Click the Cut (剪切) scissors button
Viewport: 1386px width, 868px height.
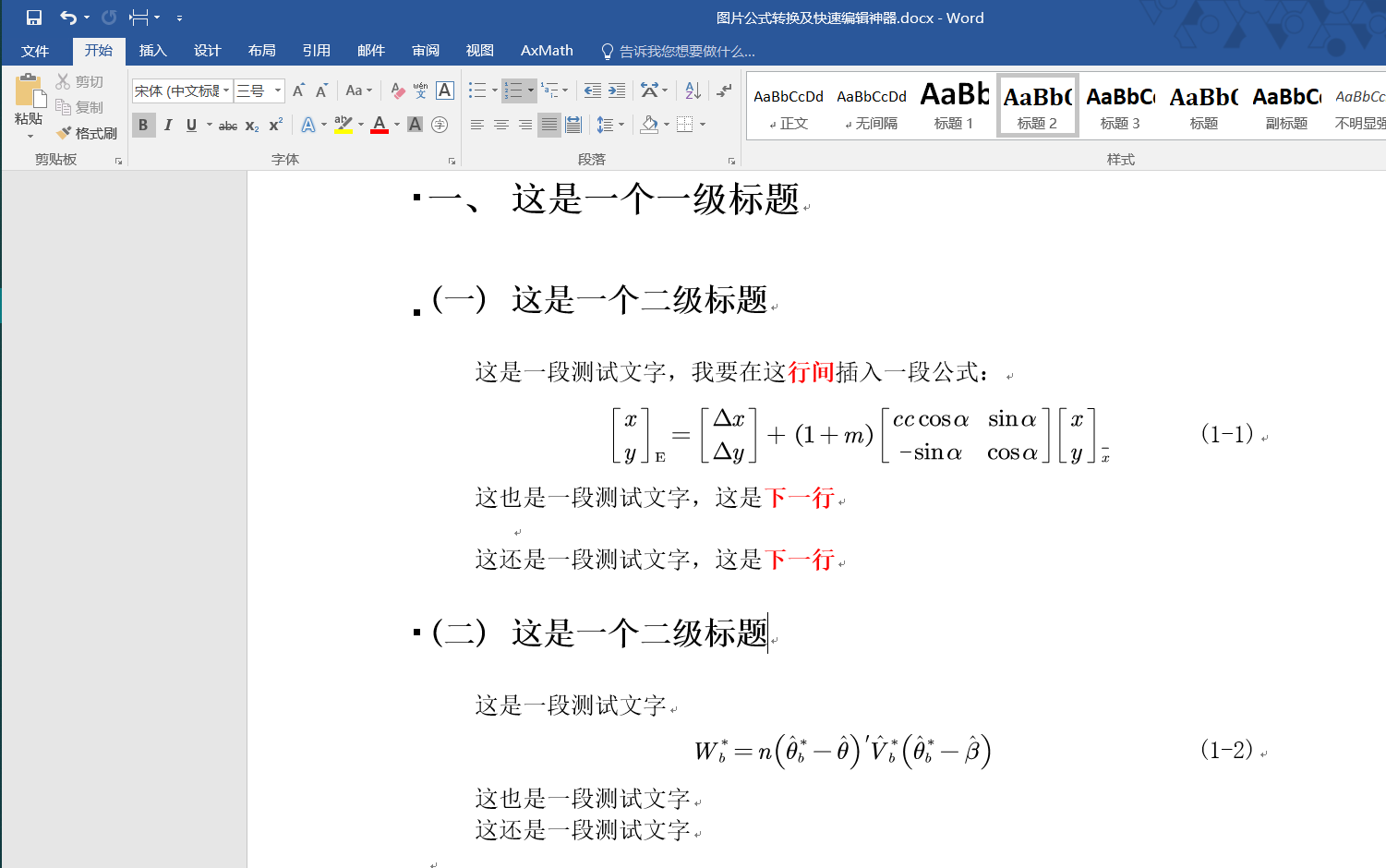[x=79, y=81]
